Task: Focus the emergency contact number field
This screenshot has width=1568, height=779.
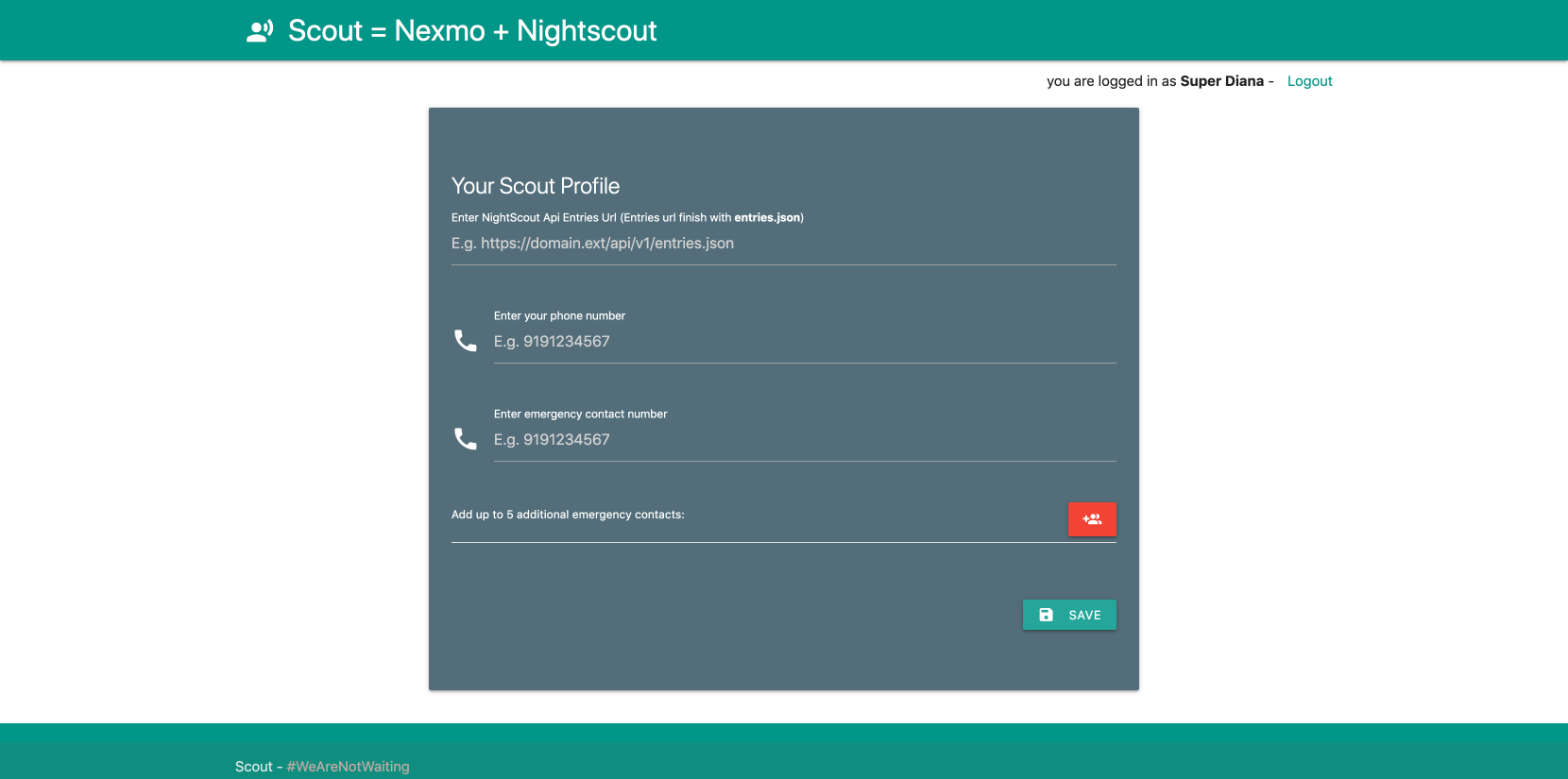Action: (x=805, y=440)
